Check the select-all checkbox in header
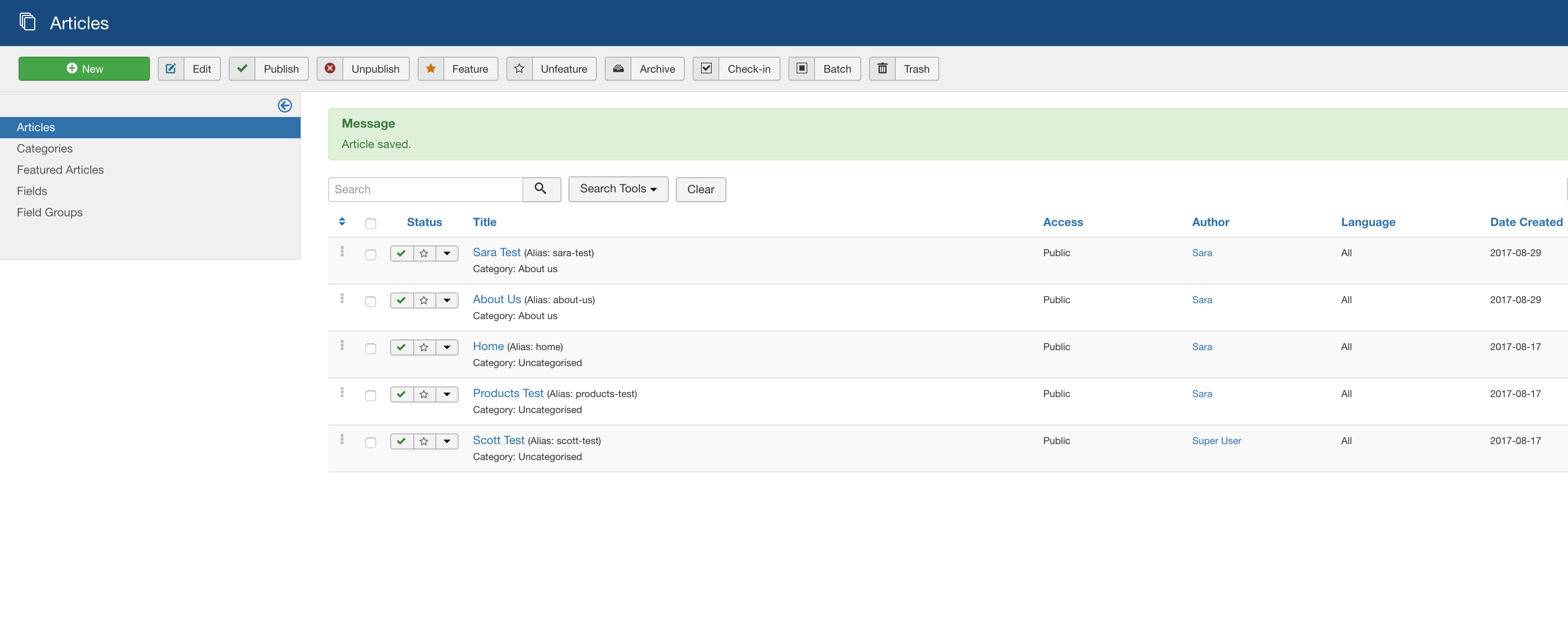Screen dimensions: 1568x624 click(x=371, y=224)
